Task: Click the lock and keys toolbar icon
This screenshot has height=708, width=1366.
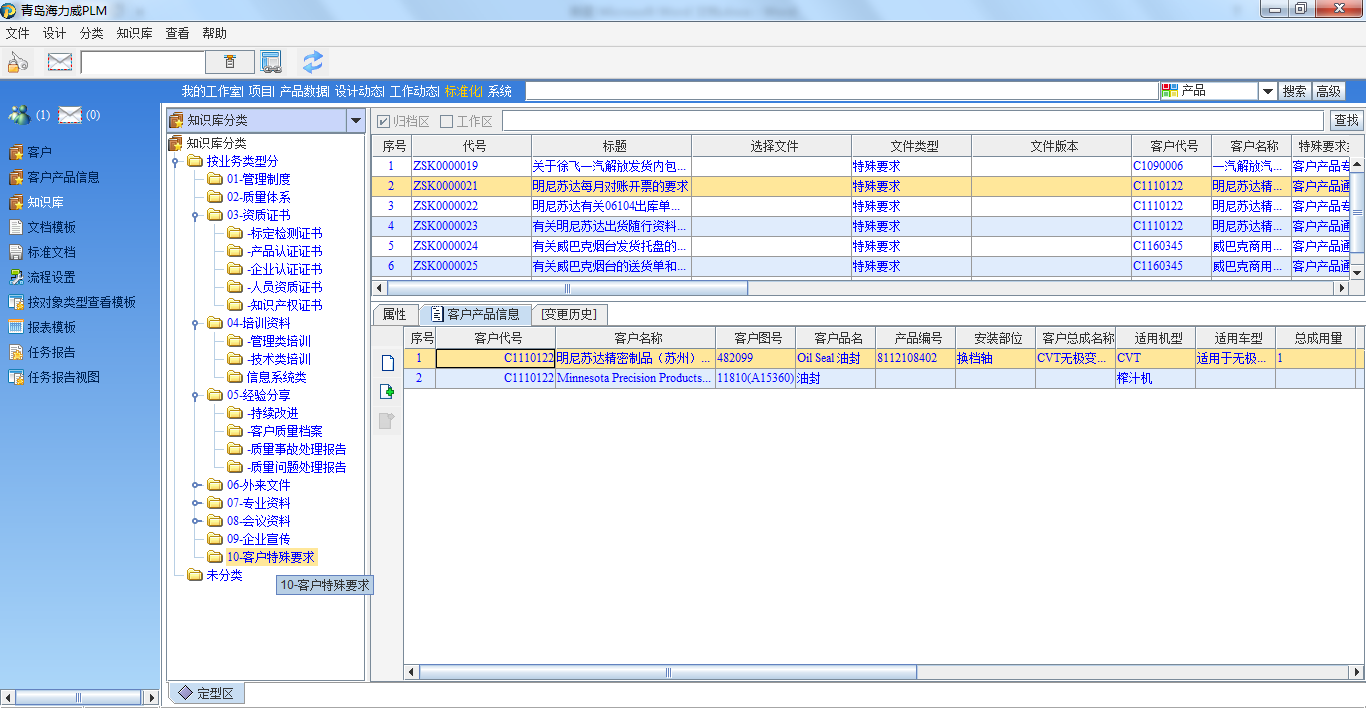Action: click(18, 62)
